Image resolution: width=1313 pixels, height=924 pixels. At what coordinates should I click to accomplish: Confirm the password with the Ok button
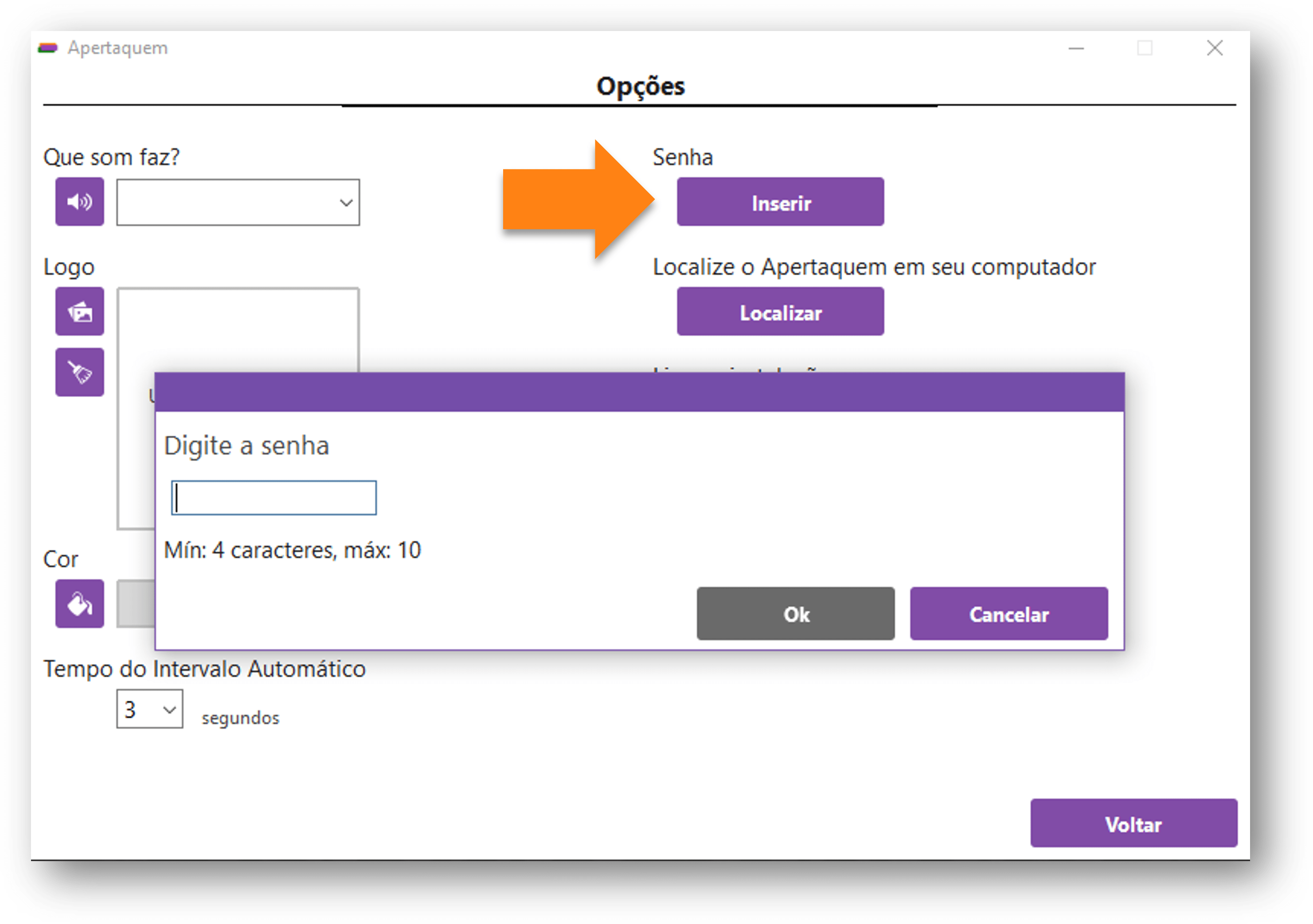click(795, 613)
